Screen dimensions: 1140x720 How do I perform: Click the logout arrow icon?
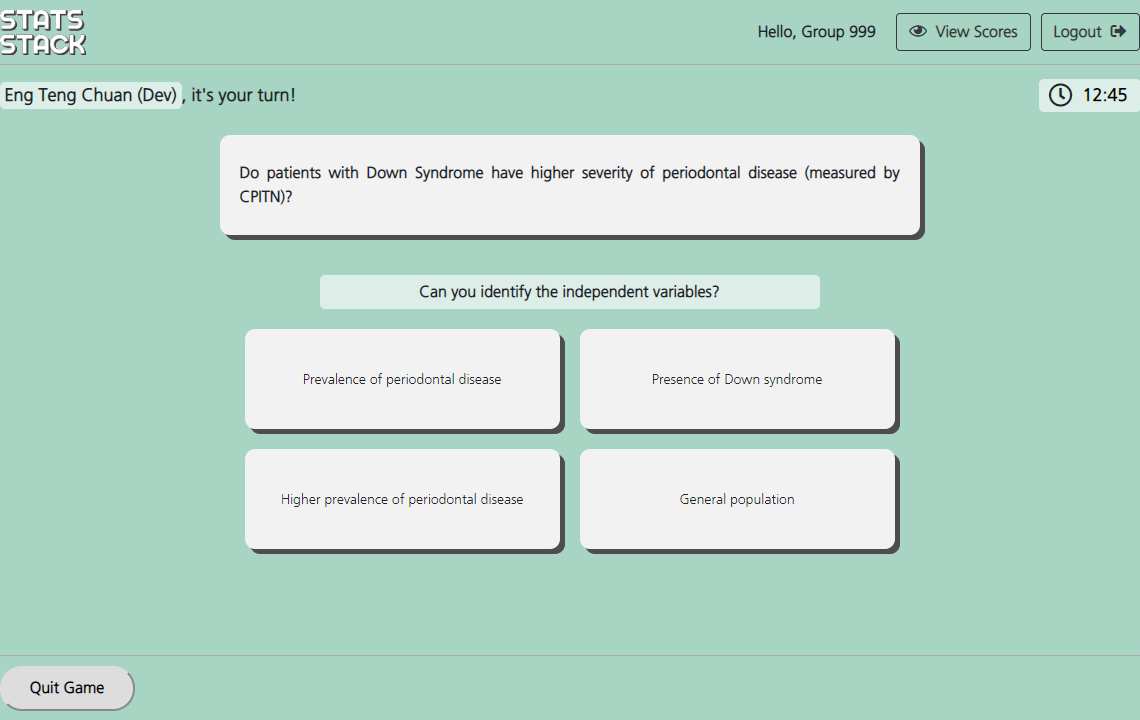1118,32
